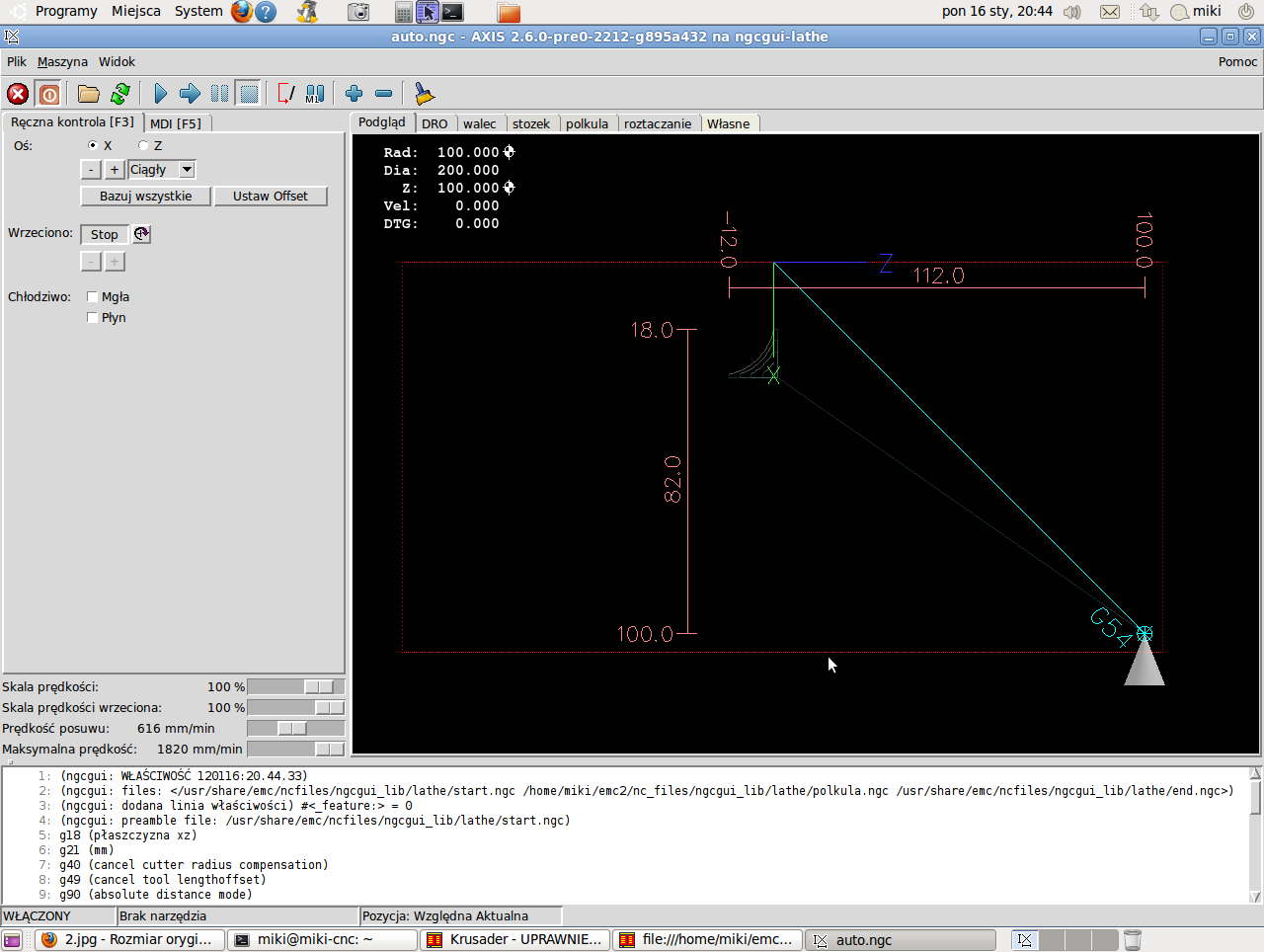Switch to Krusader taskbar window
The image size is (1264, 952).
click(x=515, y=939)
